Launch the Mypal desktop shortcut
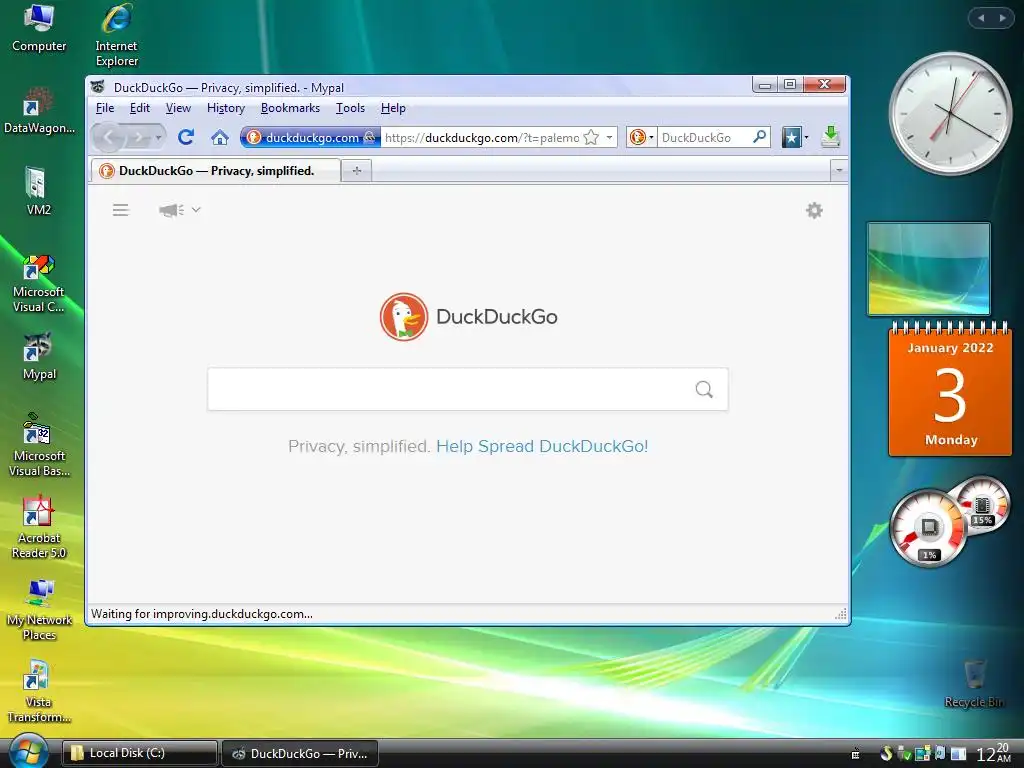The height and width of the screenshot is (768, 1024). click(x=39, y=357)
